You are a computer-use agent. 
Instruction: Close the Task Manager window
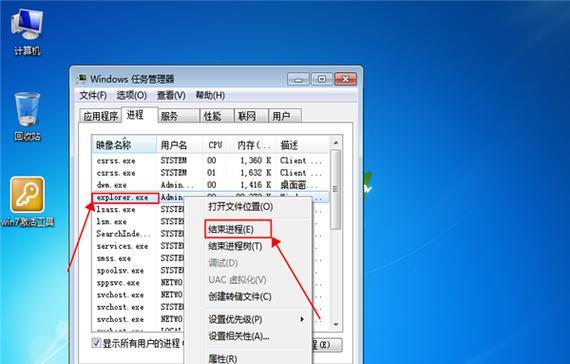point(345,79)
